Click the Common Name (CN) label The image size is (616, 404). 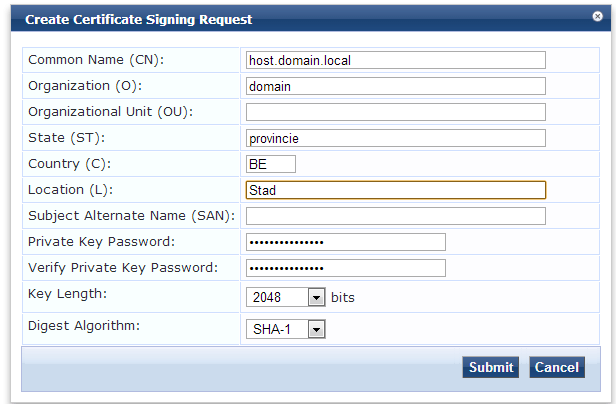click(96, 60)
